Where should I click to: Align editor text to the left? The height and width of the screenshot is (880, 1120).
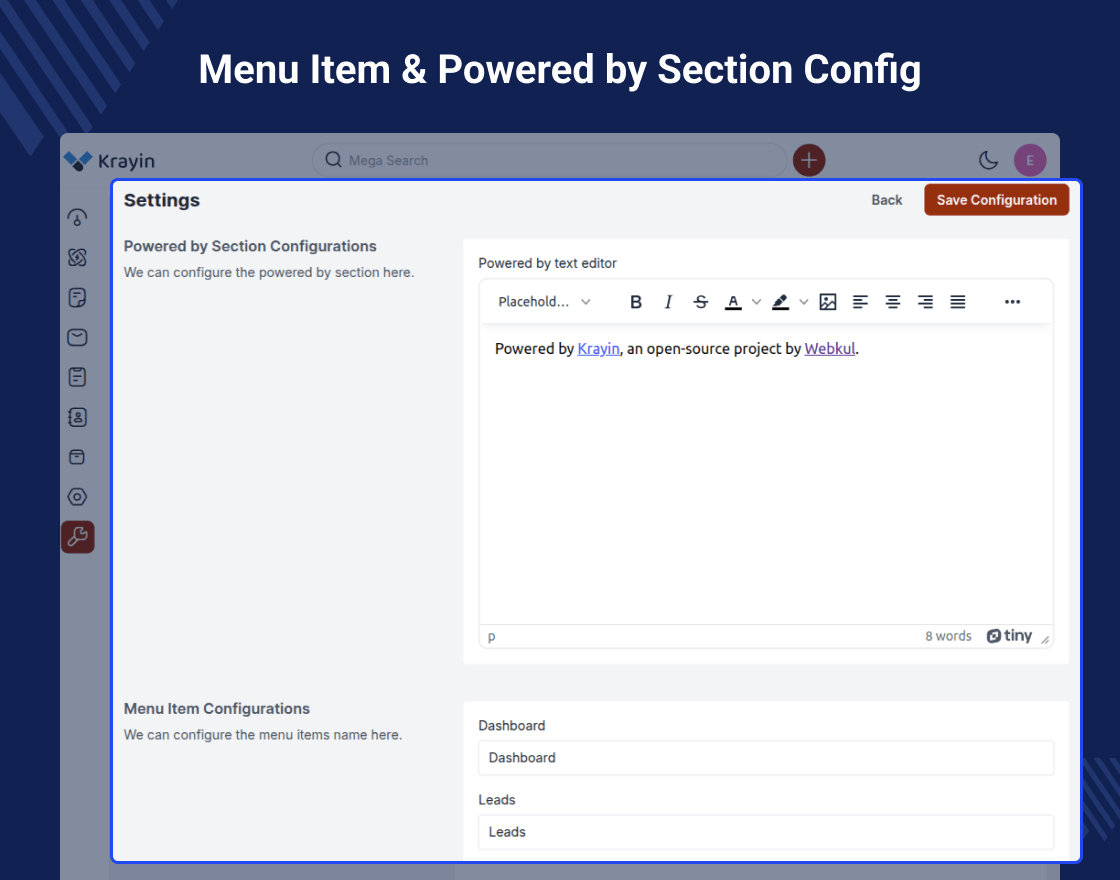pyautogui.click(x=860, y=302)
